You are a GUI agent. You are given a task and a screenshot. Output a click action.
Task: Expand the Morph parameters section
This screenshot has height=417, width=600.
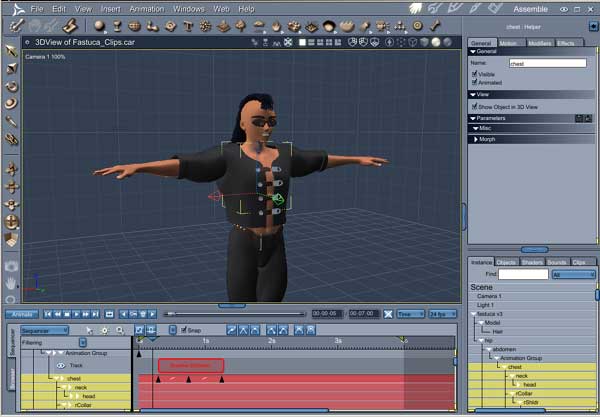point(476,139)
